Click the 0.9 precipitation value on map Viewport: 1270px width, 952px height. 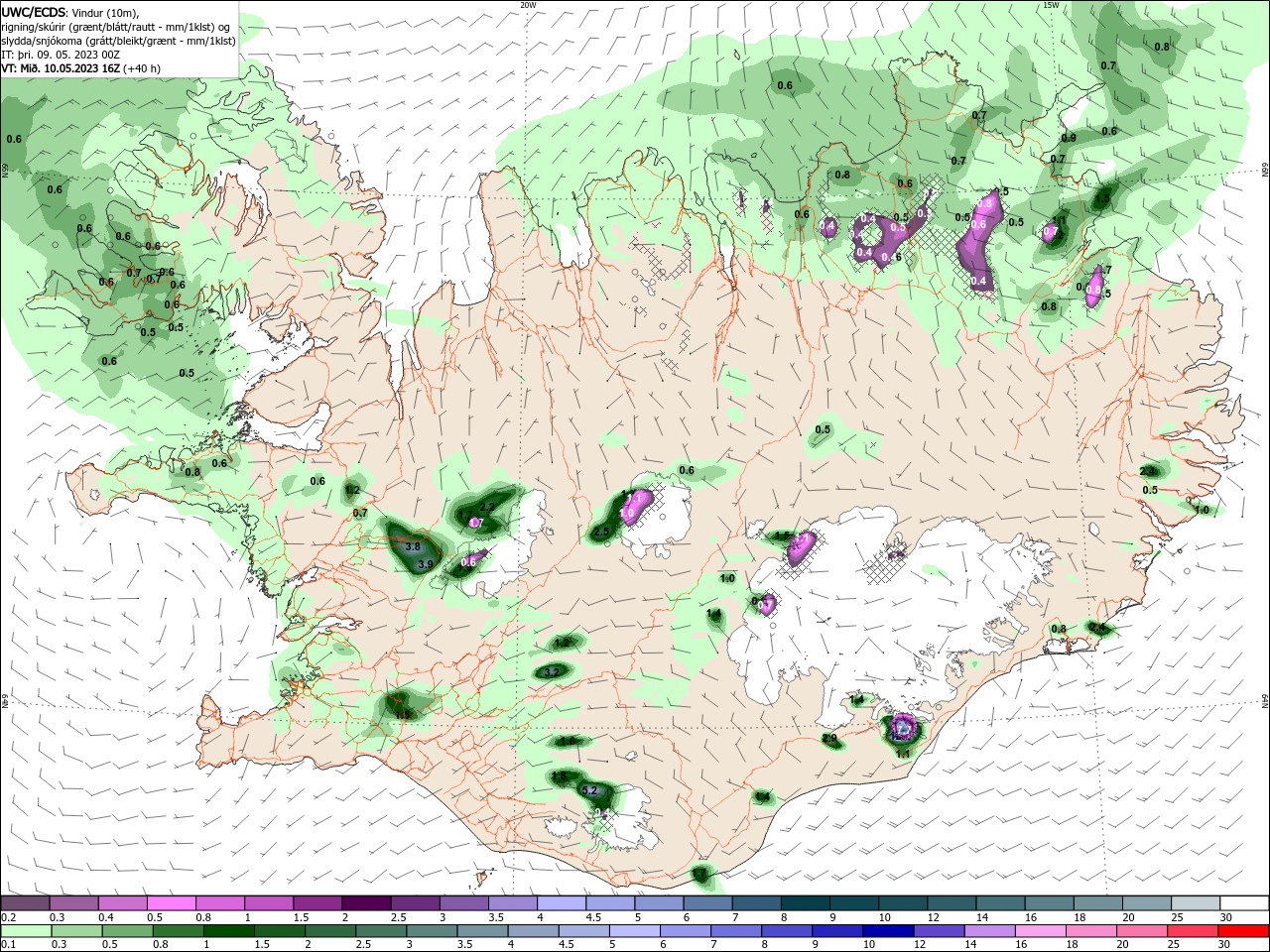[x=1069, y=138]
